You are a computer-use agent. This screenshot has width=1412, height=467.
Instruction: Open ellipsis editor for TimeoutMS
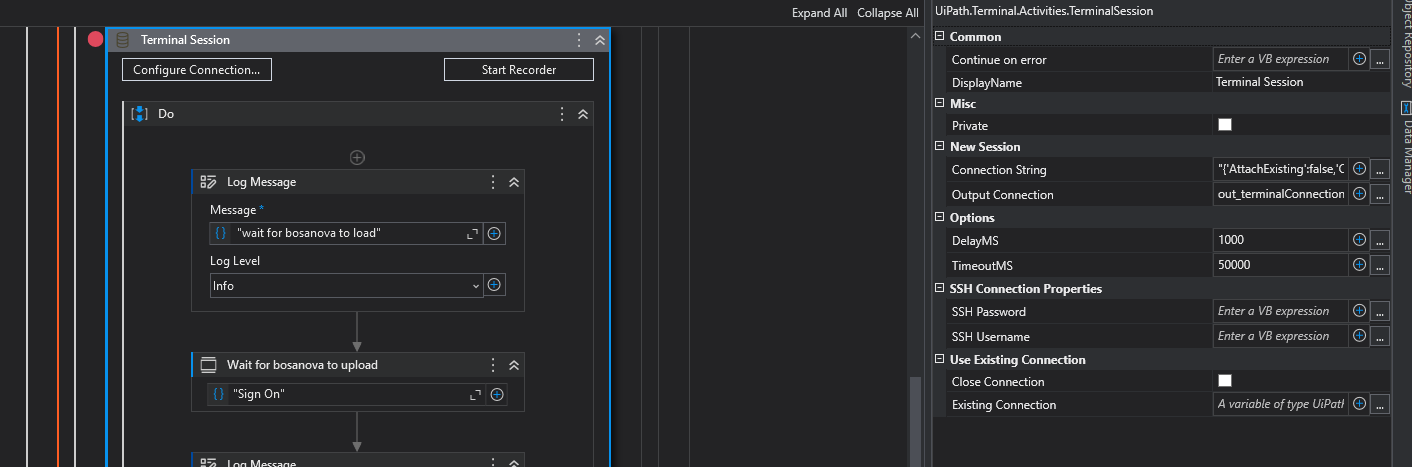1380,265
